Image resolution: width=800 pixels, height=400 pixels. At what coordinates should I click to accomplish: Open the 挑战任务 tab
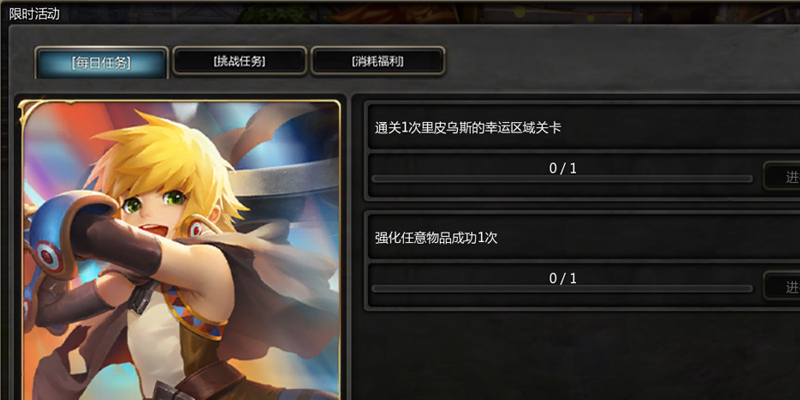240,61
